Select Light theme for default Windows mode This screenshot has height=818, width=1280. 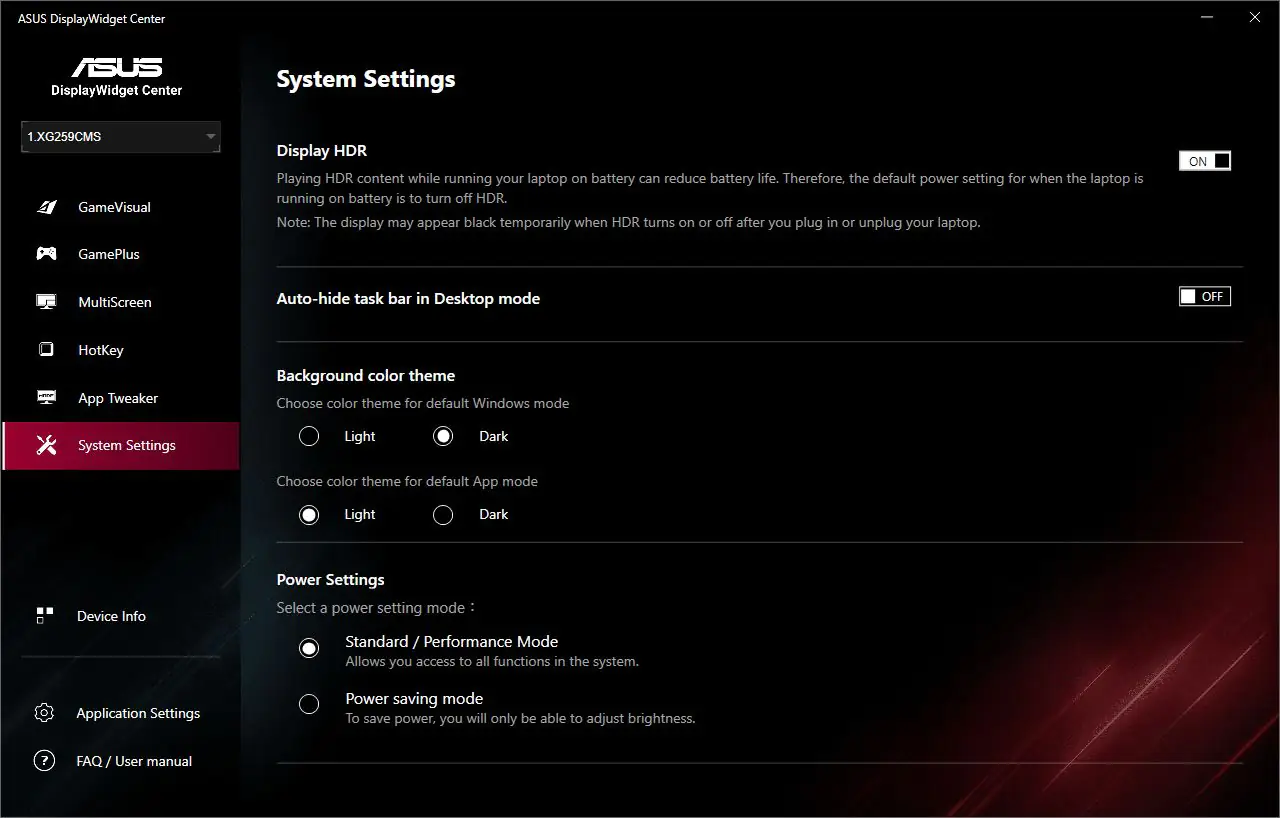pyautogui.click(x=309, y=436)
